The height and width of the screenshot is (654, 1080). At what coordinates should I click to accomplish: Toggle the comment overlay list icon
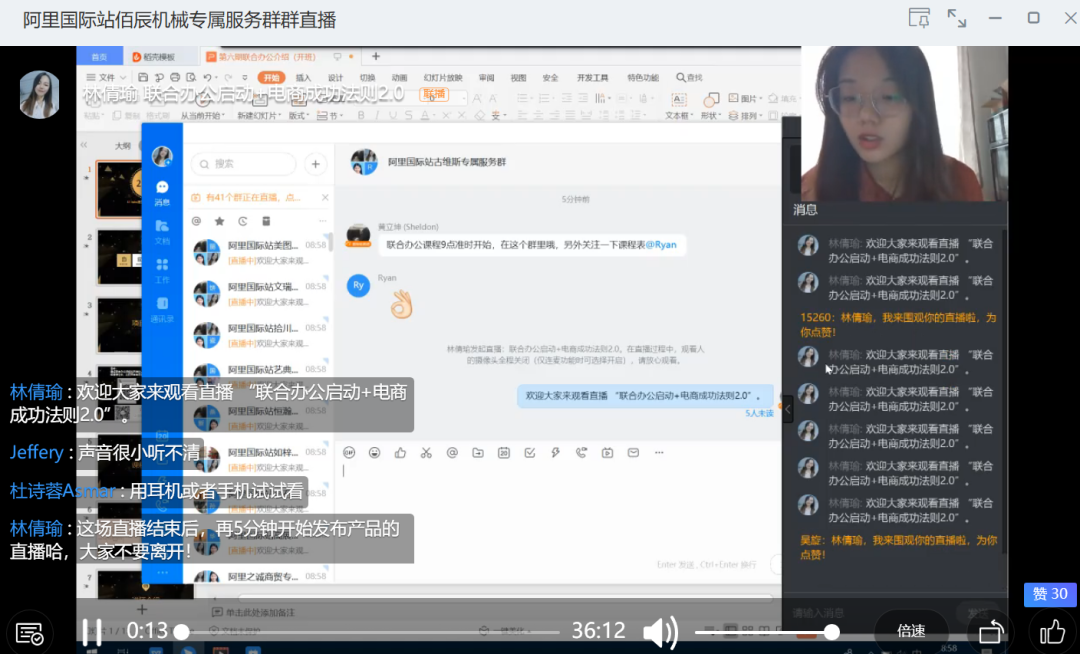click(30, 633)
